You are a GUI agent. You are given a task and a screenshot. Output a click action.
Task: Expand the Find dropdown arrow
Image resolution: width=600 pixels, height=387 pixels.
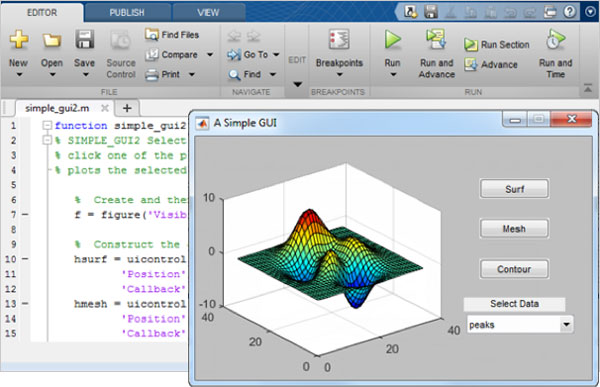(x=272, y=75)
